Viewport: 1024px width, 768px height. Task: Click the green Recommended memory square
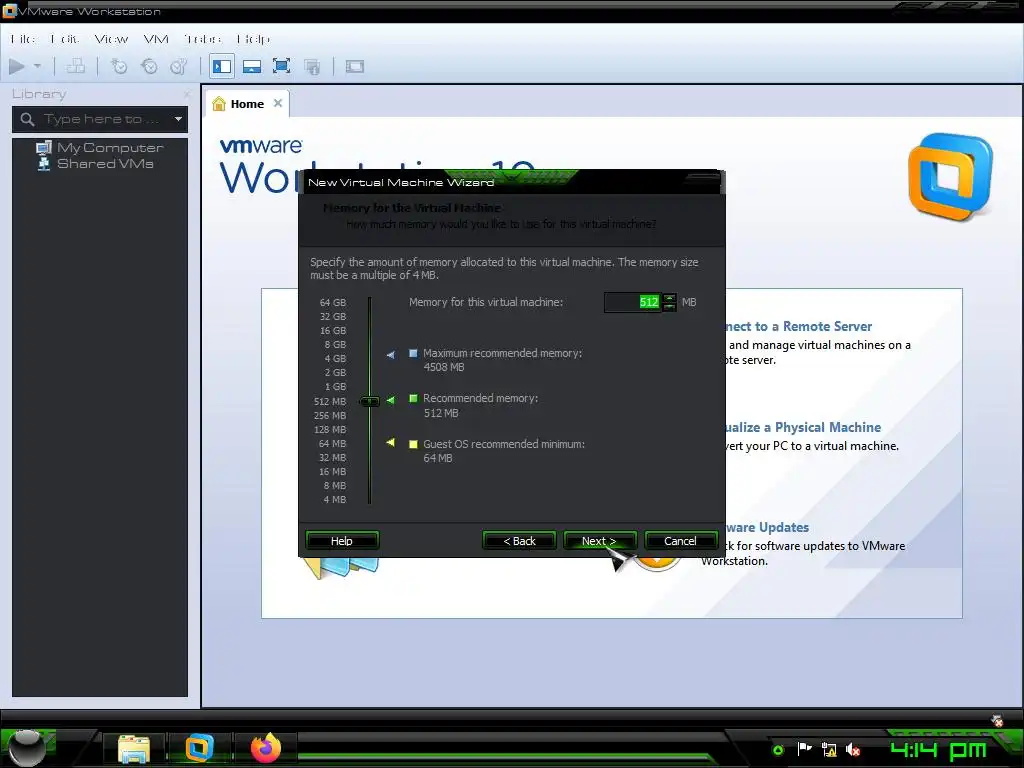click(413, 398)
